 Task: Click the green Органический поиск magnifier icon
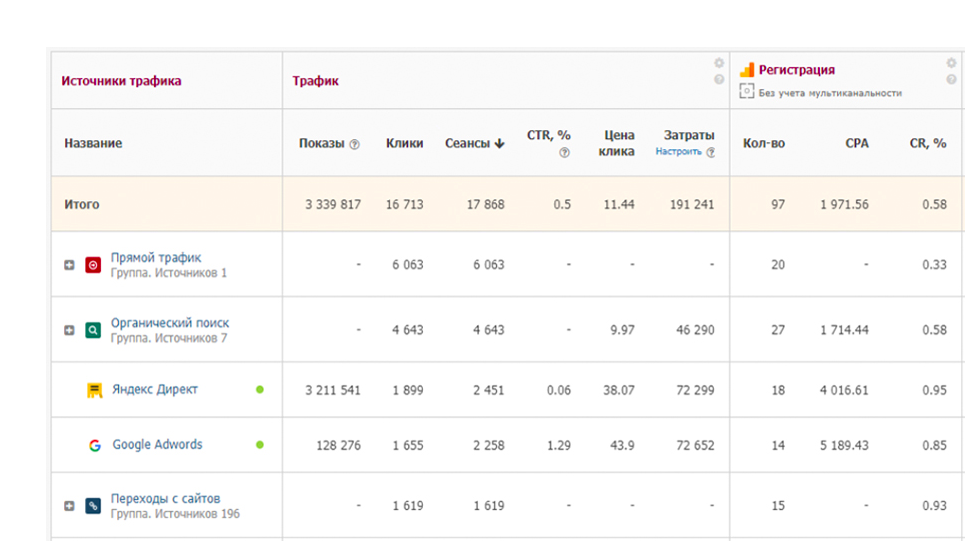(93, 330)
